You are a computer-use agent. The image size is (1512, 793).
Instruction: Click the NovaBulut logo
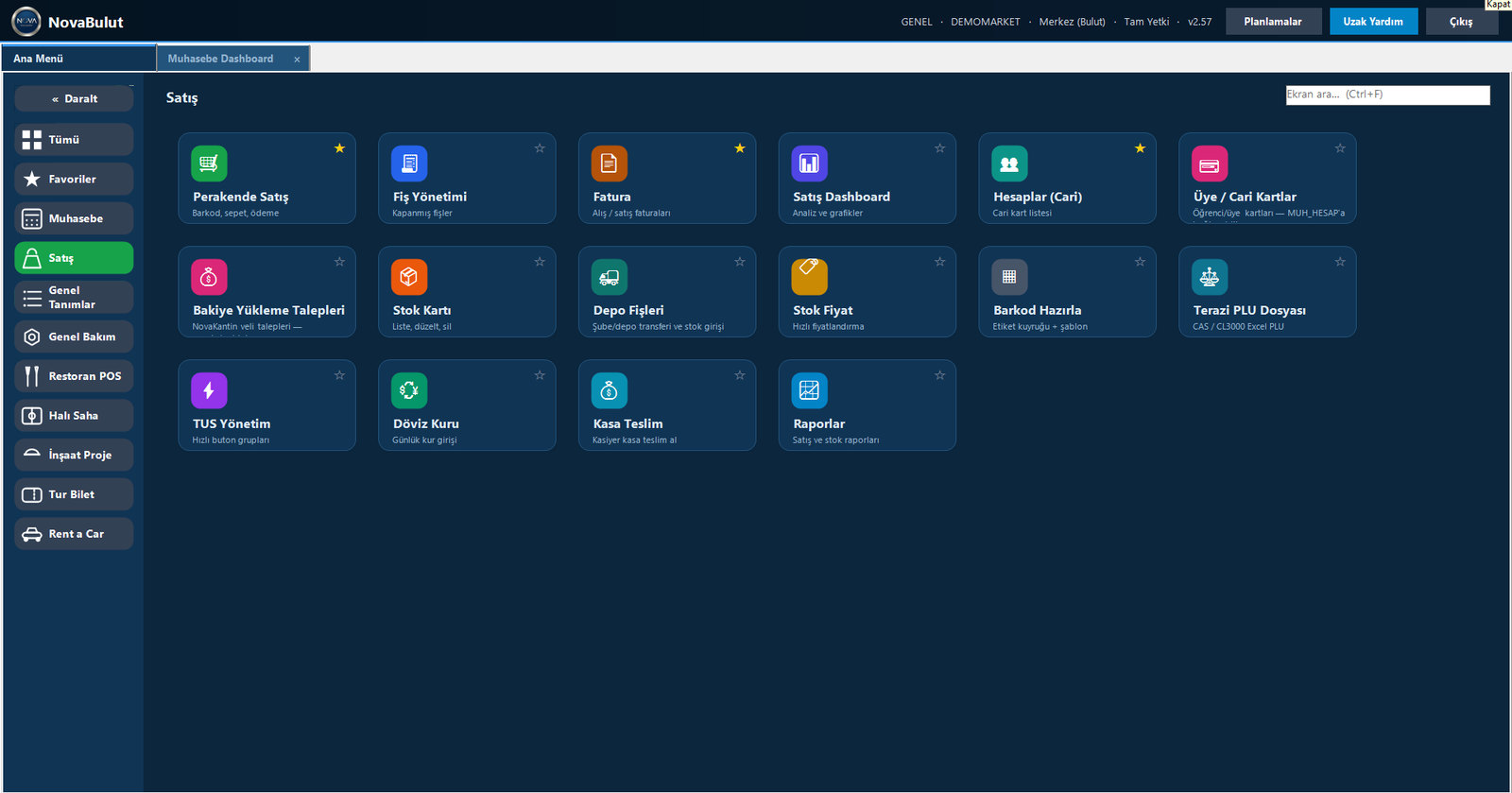click(x=26, y=22)
